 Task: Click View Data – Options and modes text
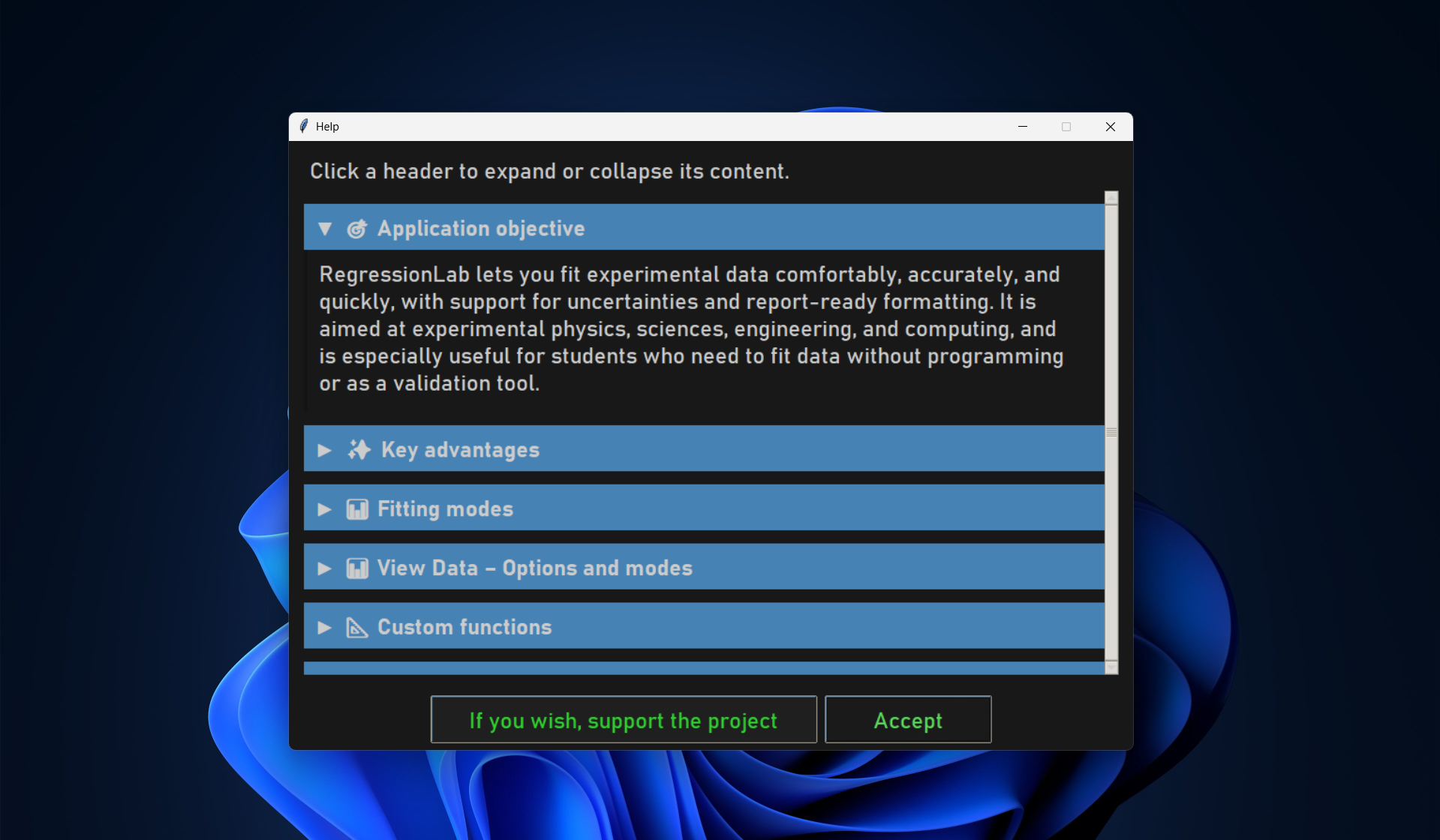pos(535,568)
